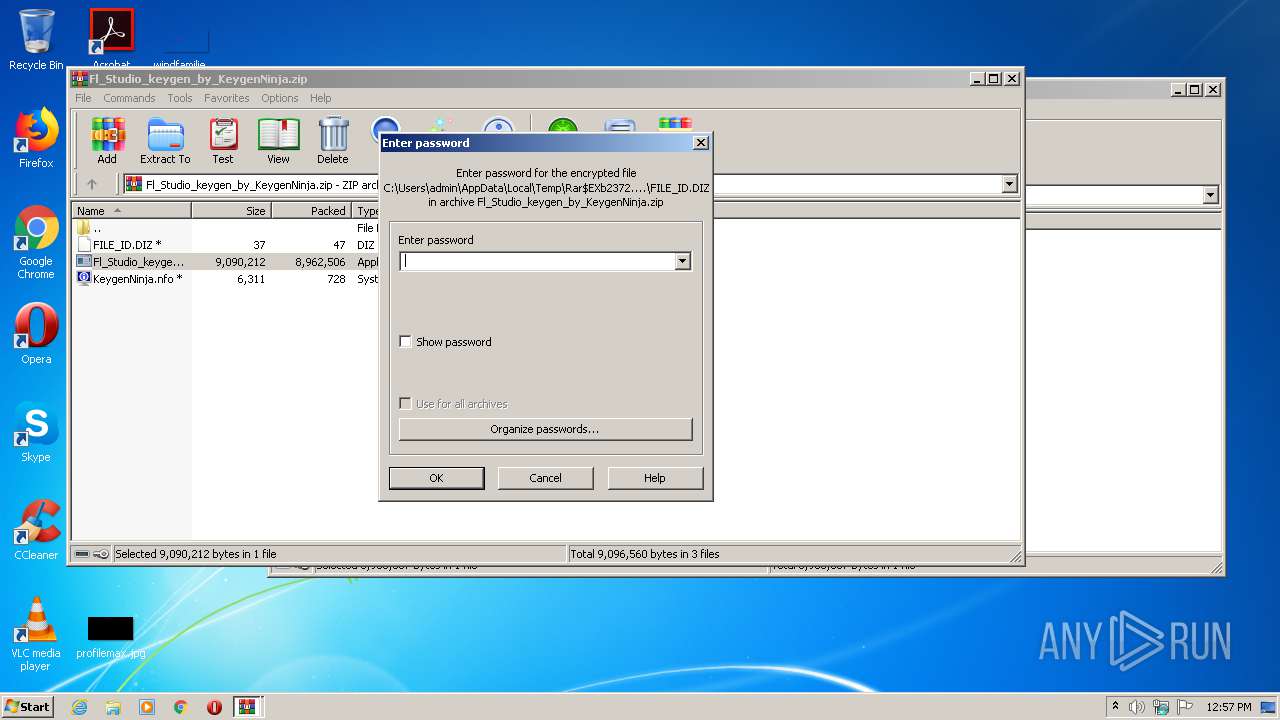Open Windows Explorer from taskbar
Screen dimensions: 1280x720
click(113, 707)
